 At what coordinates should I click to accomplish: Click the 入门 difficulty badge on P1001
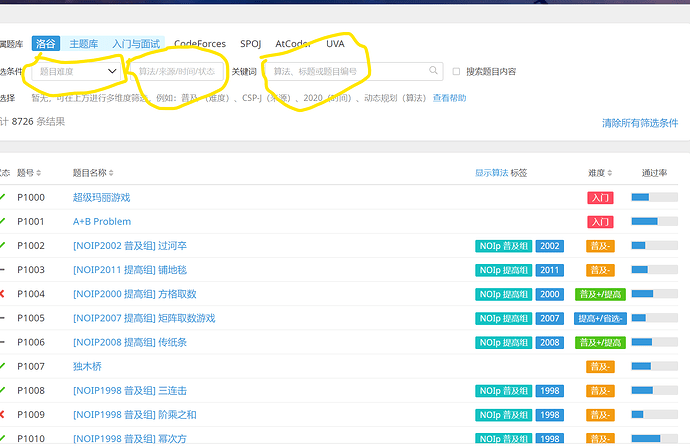click(x=600, y=221)
